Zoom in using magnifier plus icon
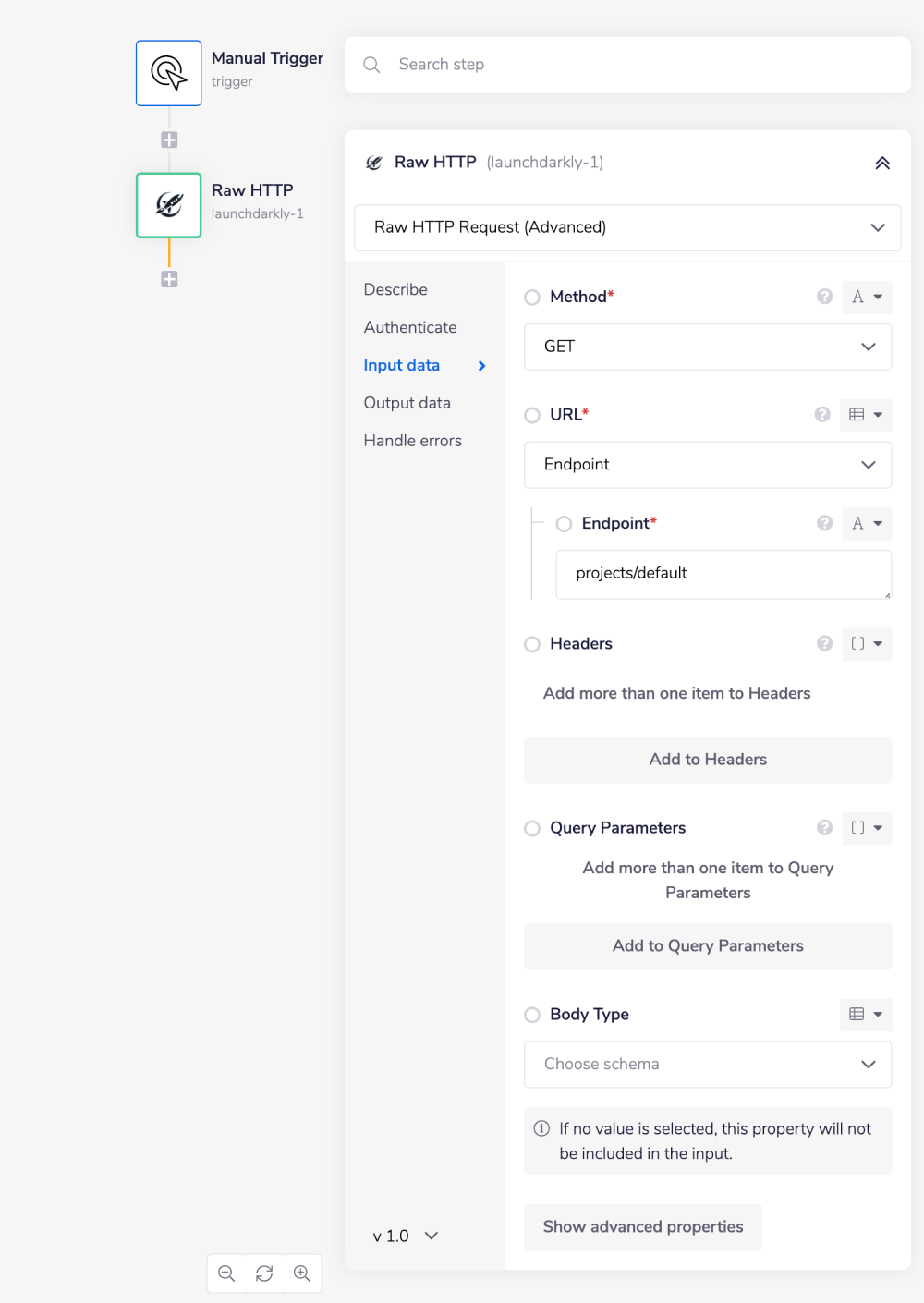This screenshot has width=924, height=1303. click(302, 1273)
